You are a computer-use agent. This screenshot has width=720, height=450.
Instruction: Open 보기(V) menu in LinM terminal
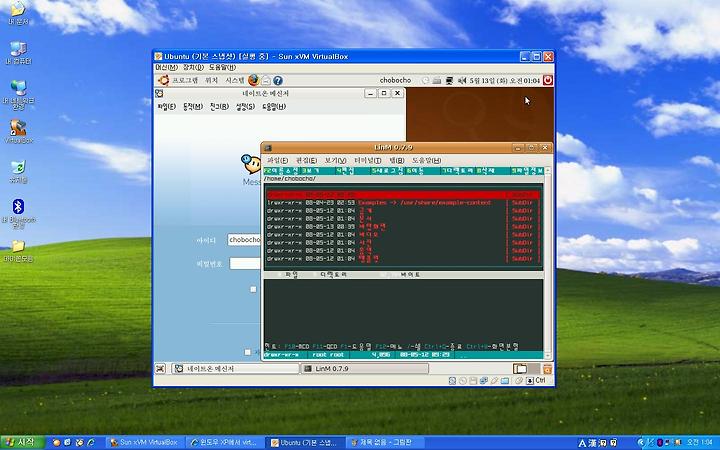335,160
